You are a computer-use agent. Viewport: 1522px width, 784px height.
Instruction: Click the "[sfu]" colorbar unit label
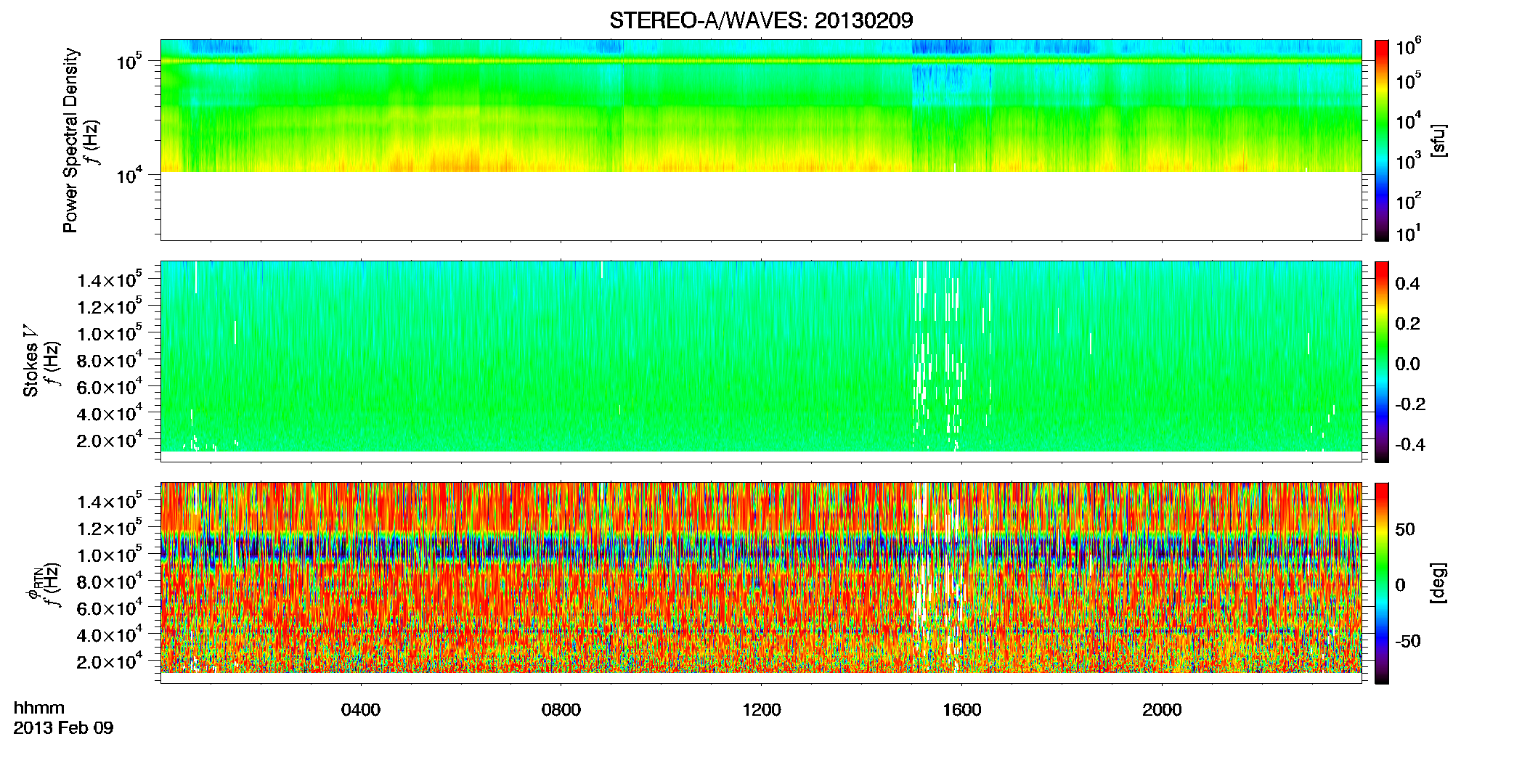pyautogui.click(x=1438, y=140)
